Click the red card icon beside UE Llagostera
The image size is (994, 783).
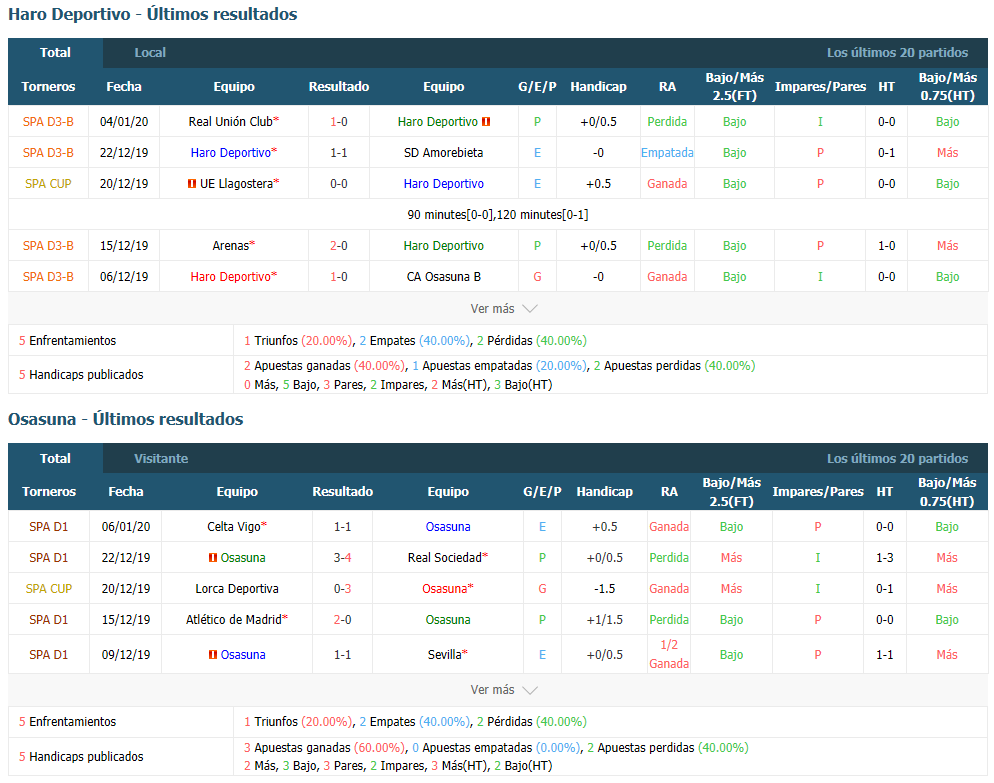point(191,184)
